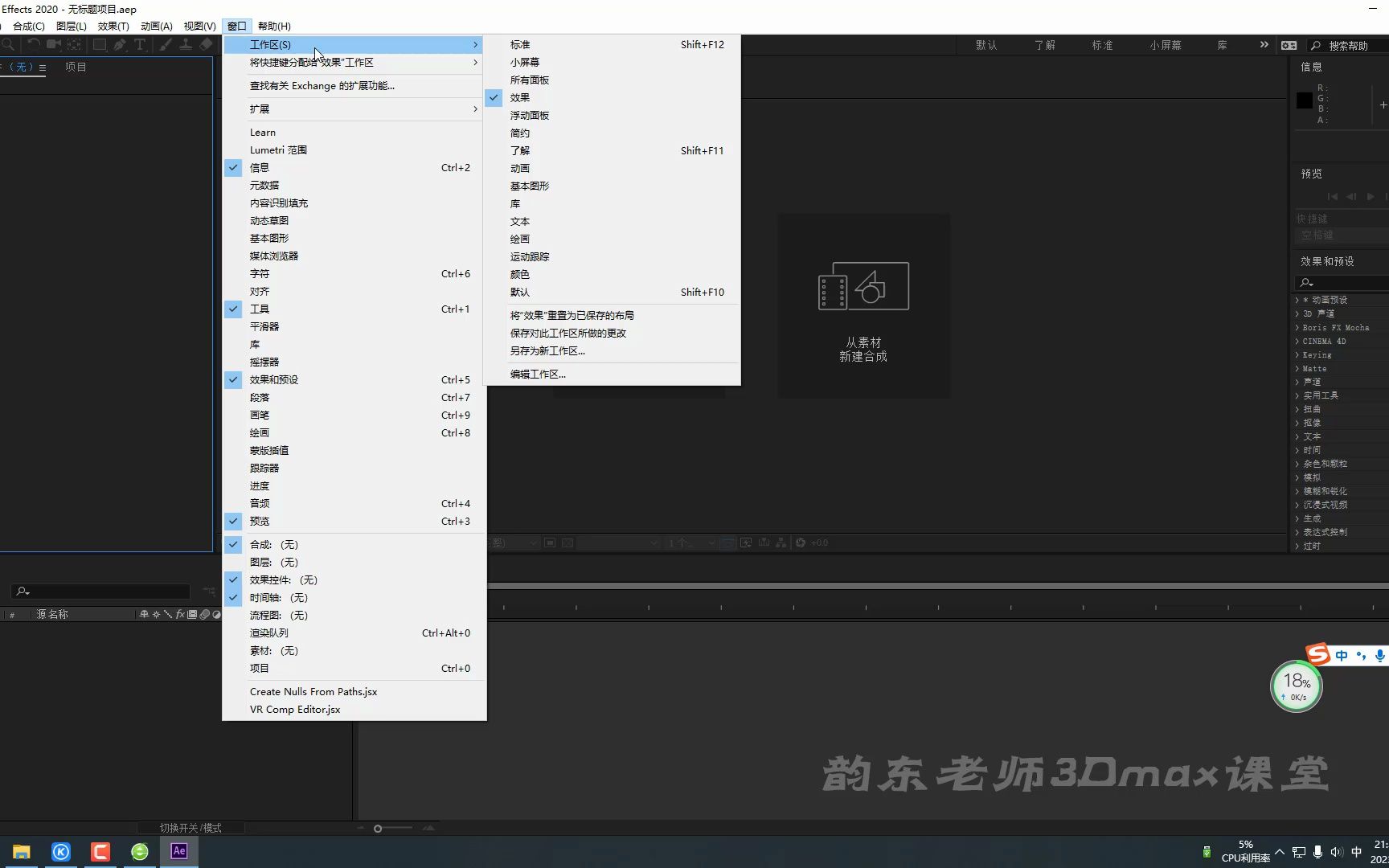Select the Zoom tool in the toolbar

tap(8, 44)
